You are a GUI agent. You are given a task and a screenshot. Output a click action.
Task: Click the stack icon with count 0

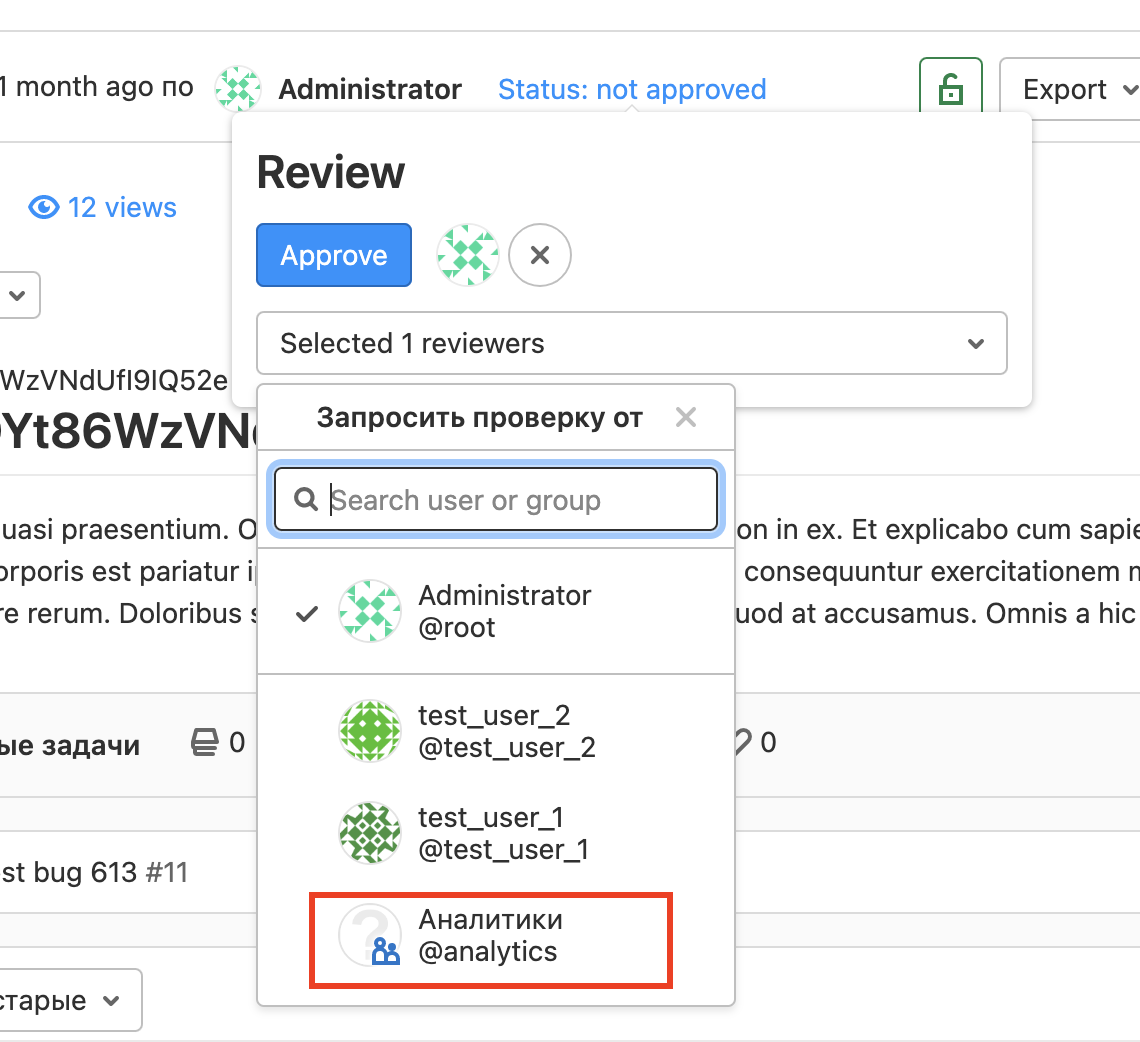point(205,742)
